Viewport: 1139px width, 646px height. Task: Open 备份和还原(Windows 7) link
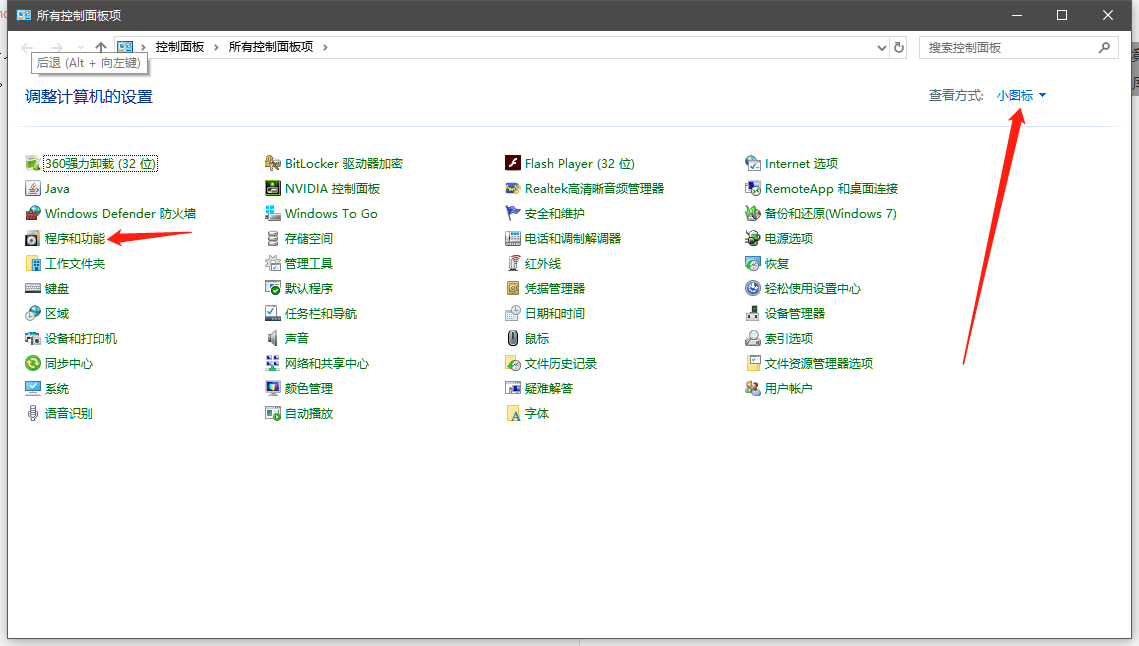(x=830, y=214)
